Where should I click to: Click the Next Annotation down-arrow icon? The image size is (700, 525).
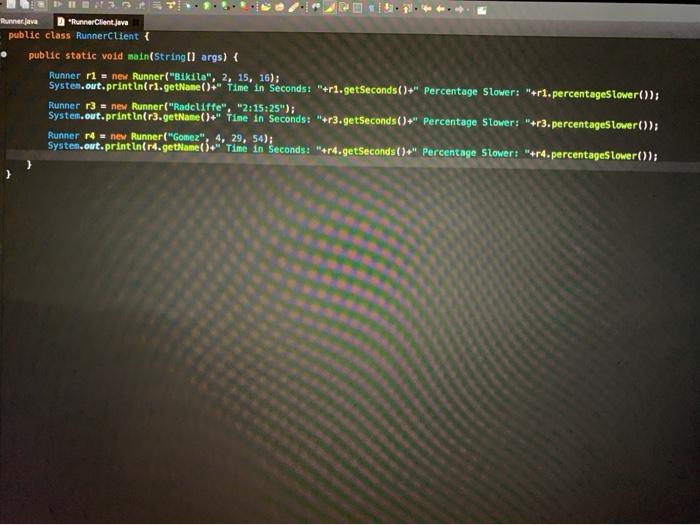388,8
